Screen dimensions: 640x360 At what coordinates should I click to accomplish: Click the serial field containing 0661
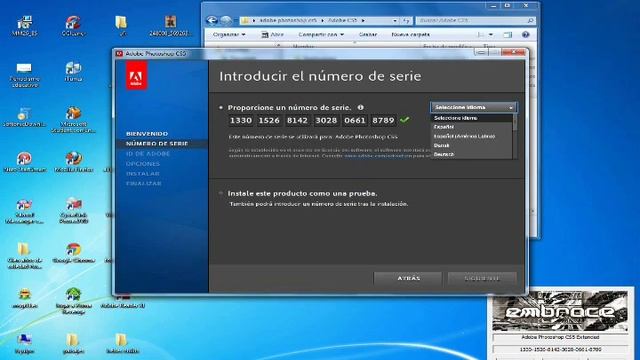(354, 120)
